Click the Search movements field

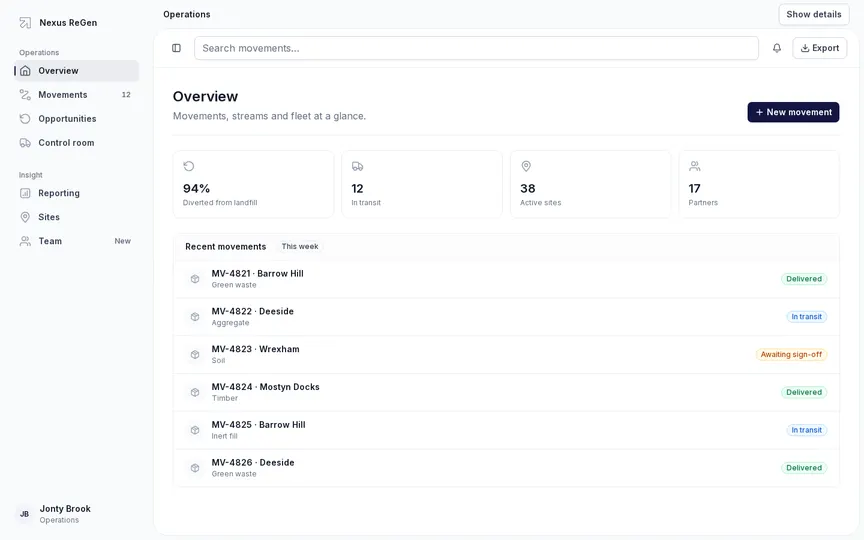(x=476, y=48)
